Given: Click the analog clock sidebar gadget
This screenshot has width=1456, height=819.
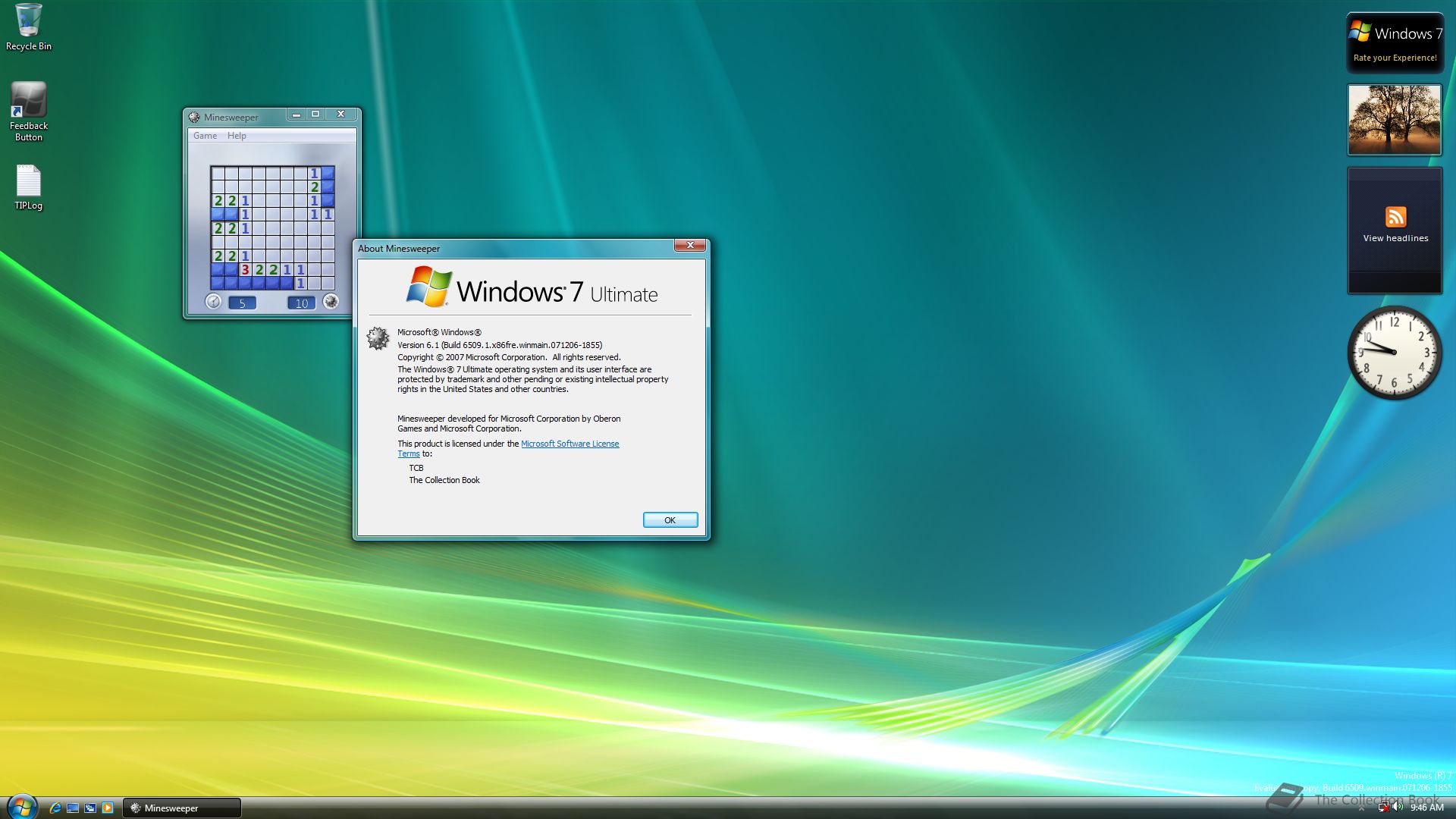Looking at the screenshot, I should click(x=1394, y=353).
